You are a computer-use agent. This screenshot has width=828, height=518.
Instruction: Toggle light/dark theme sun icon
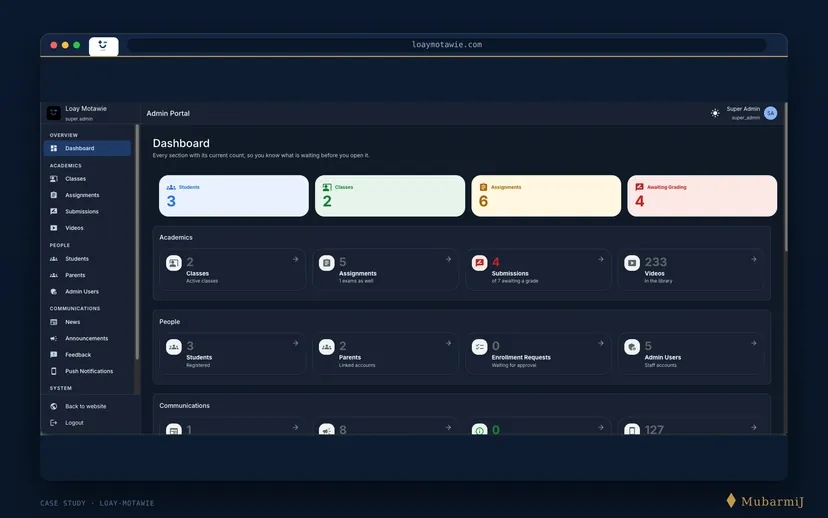pyautogui.click(x=715, y=113)
